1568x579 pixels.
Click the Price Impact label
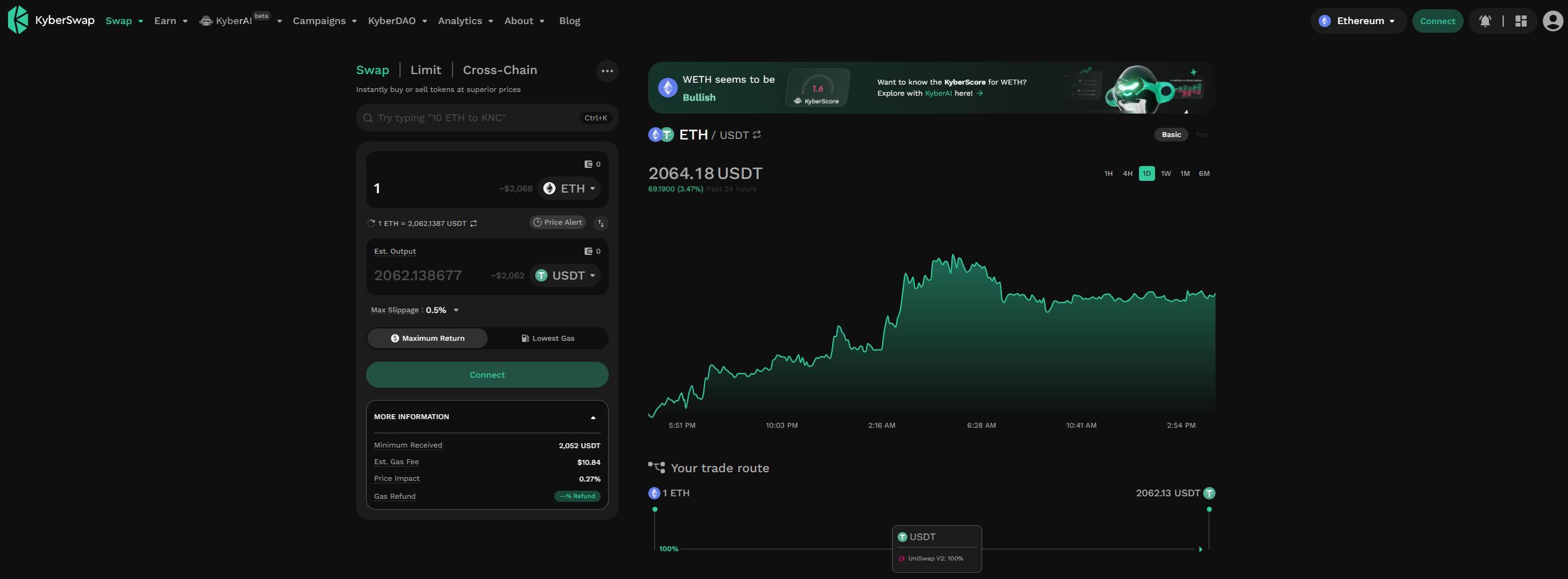(397, 478)
